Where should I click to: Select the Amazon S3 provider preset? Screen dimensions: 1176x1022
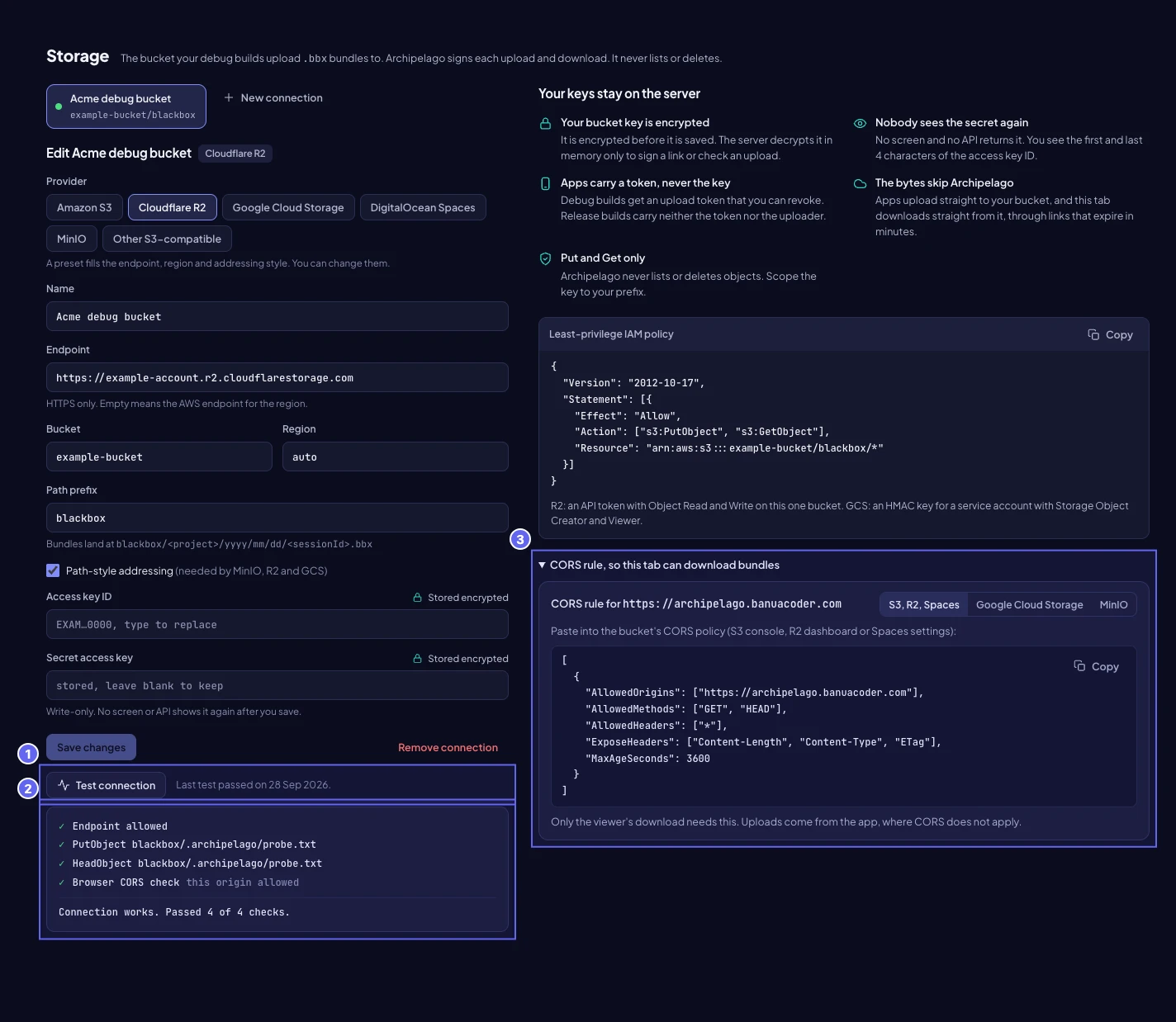pyautogui.click(x=84, y=207)
